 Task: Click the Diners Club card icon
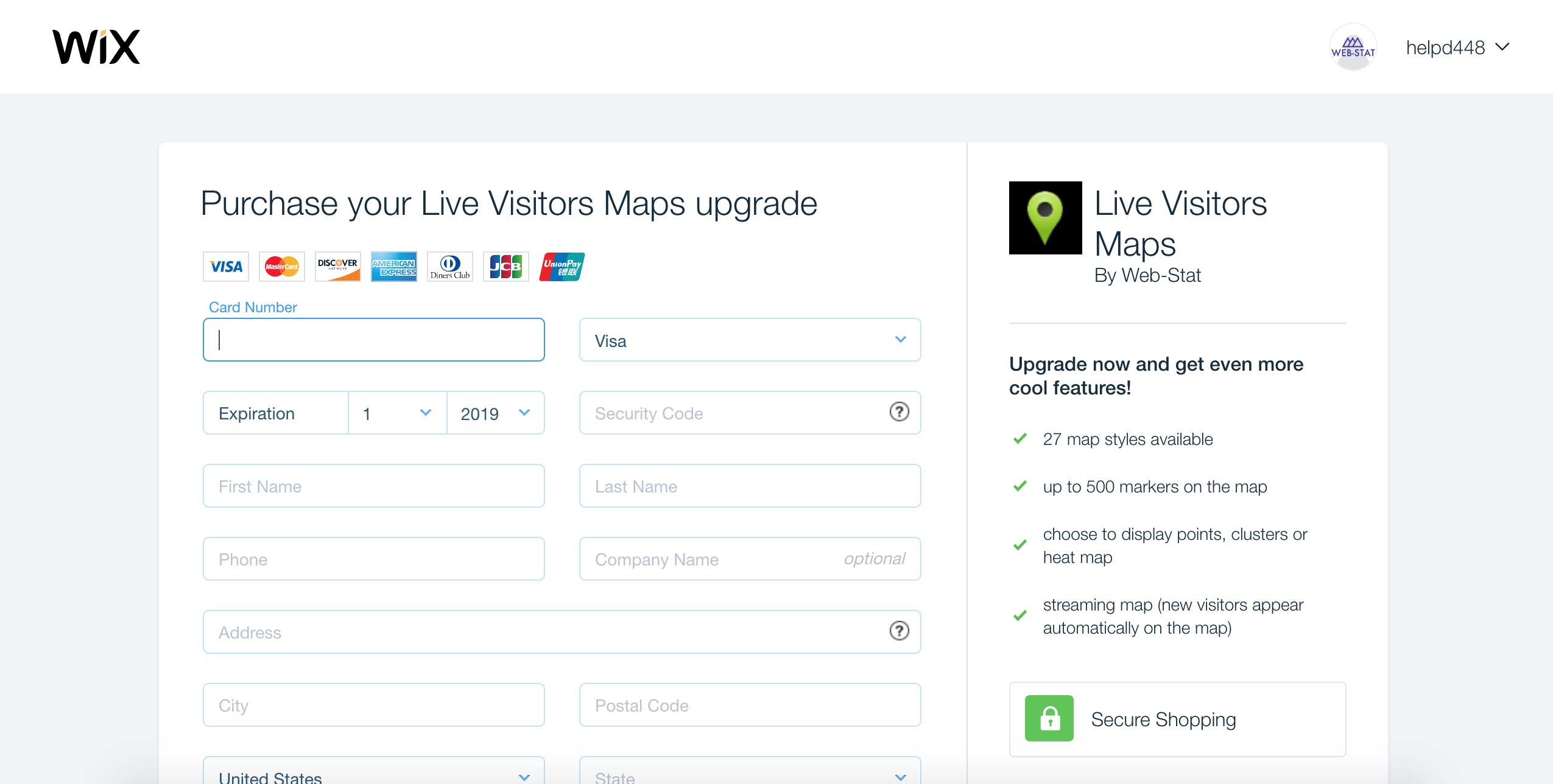(450, 266)
